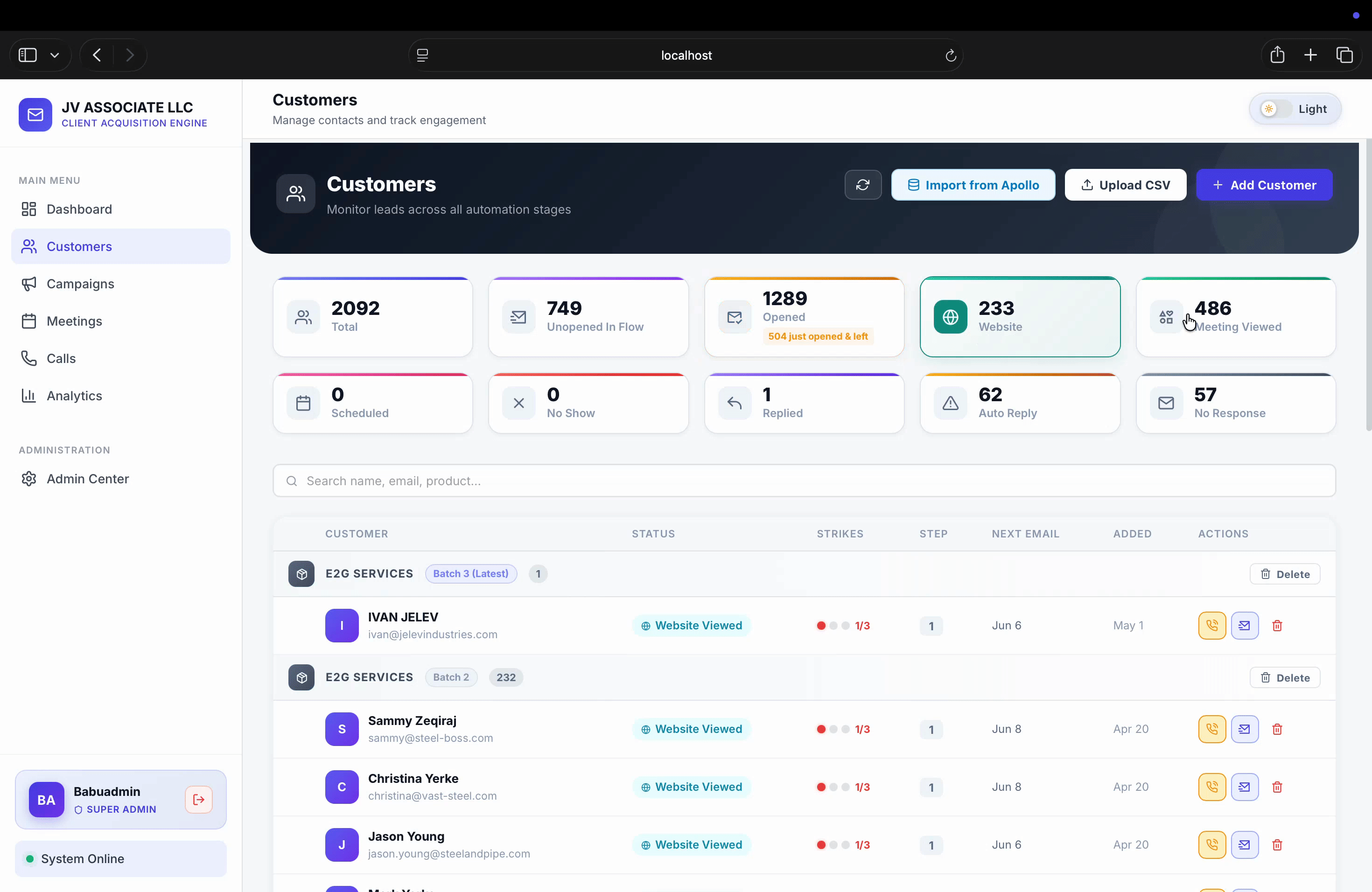The height and width of the screenshot is (892, 1372).
Task: Select the 62 Auto Reply card
Action: click(x=1020, y=403)
